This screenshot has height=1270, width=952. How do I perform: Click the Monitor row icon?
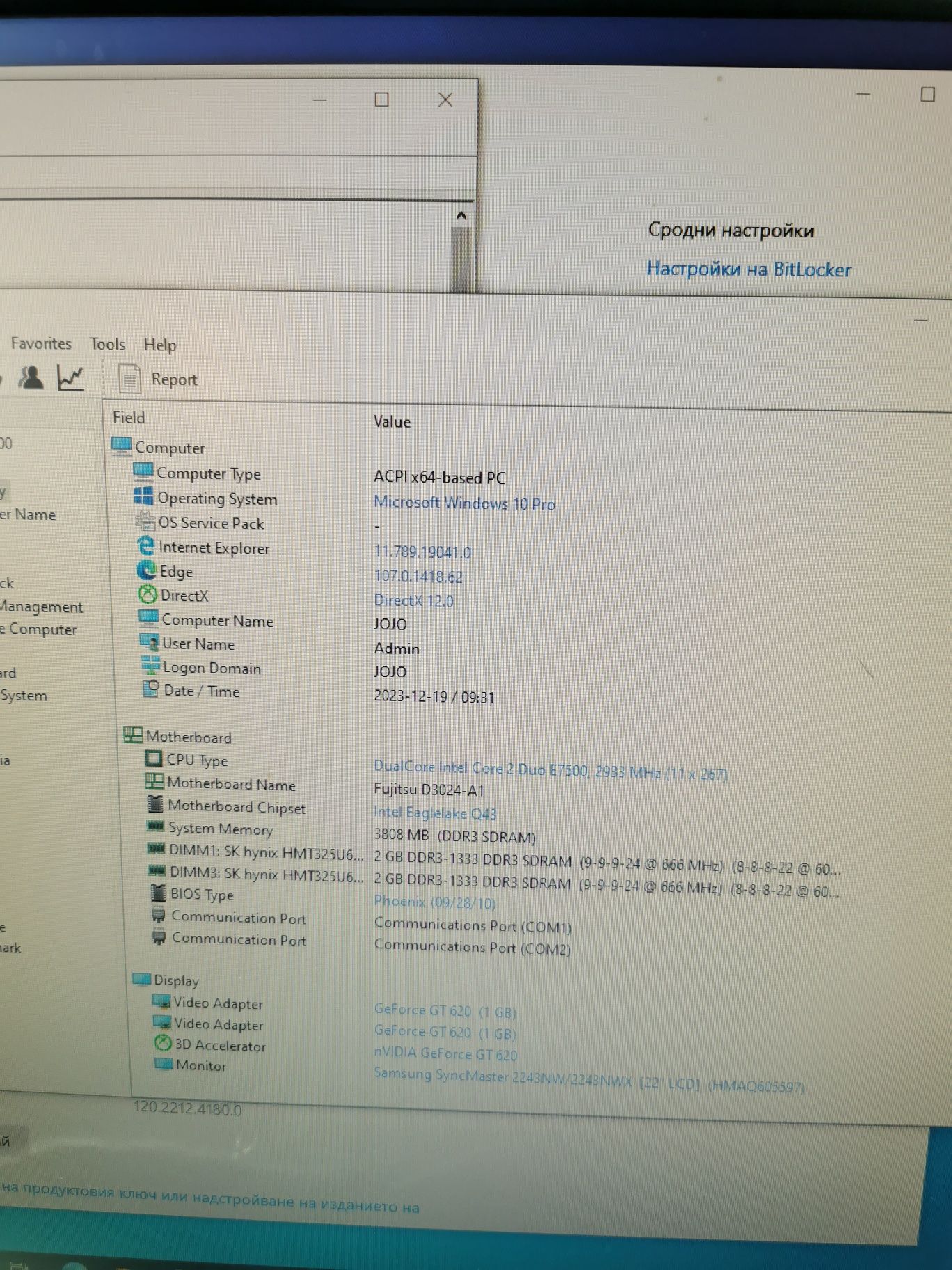click(x=164, y=1063)
